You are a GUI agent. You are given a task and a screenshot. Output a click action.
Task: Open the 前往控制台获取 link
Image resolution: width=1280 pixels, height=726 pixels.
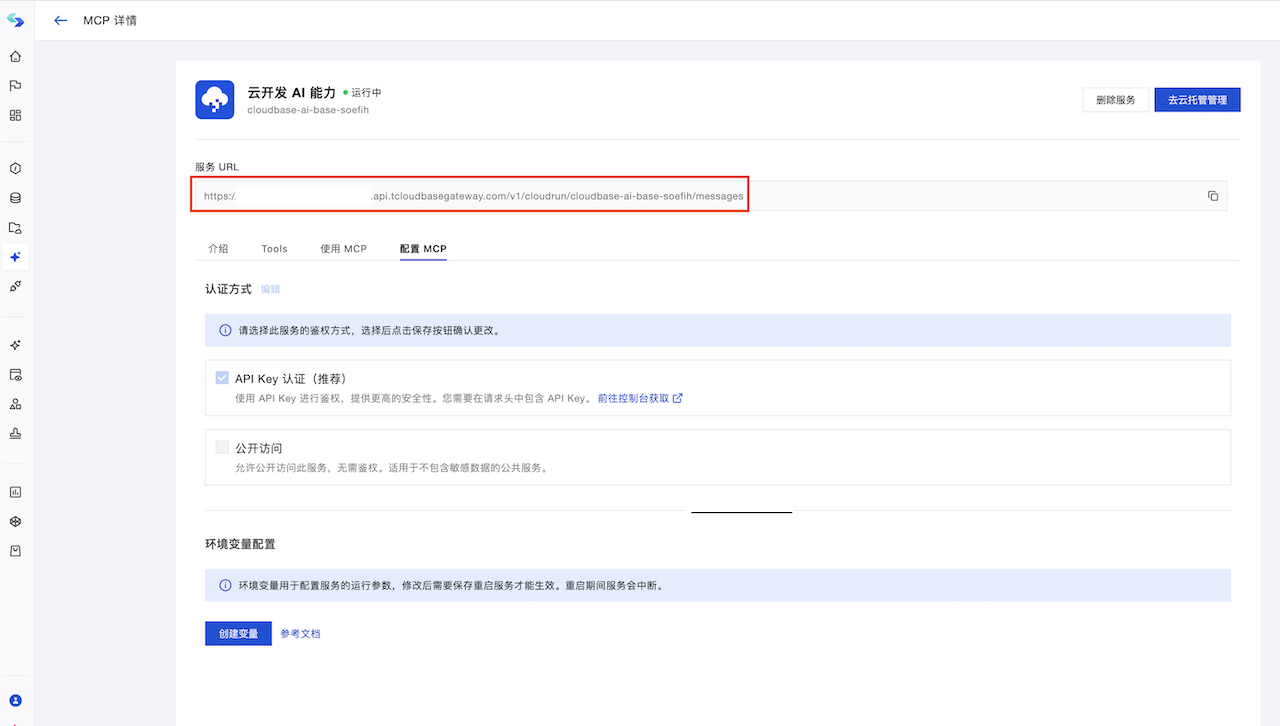tap(640, 398)
